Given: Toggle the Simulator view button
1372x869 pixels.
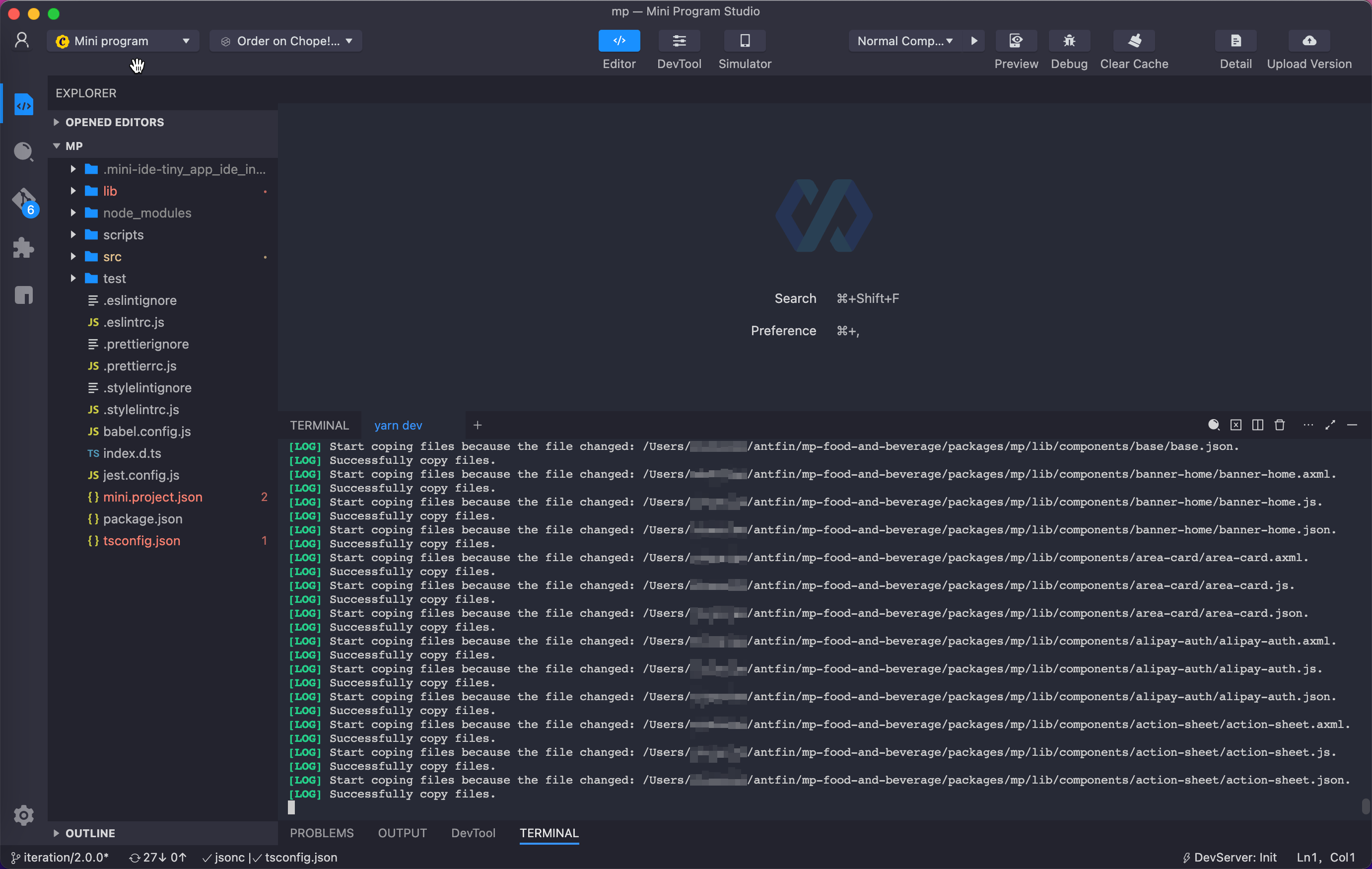Looking at the screenshot, I should tap(745, 41).
